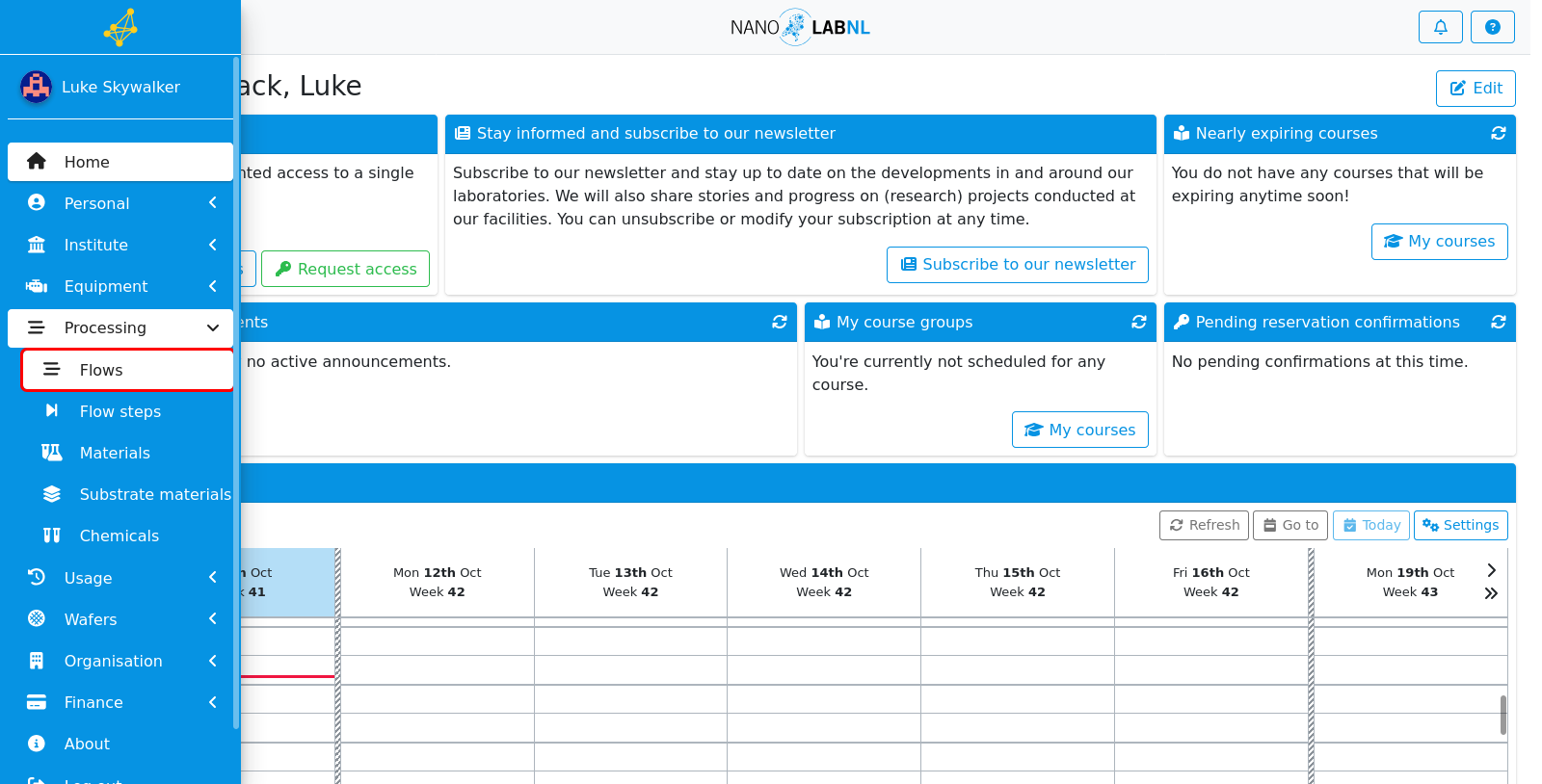Expand the Personal menu
This screenshot has height=784, width=1542.
(x=120, y=203)
